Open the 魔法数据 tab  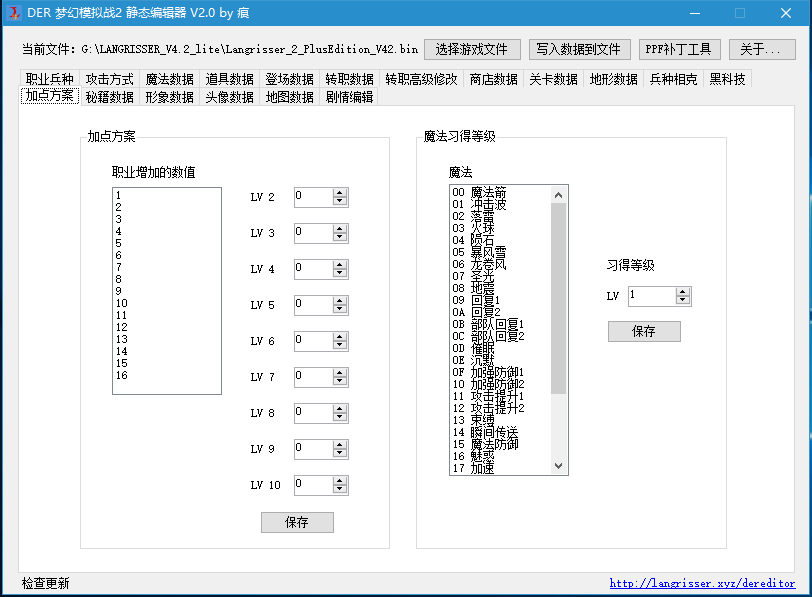tap(169, 79)
